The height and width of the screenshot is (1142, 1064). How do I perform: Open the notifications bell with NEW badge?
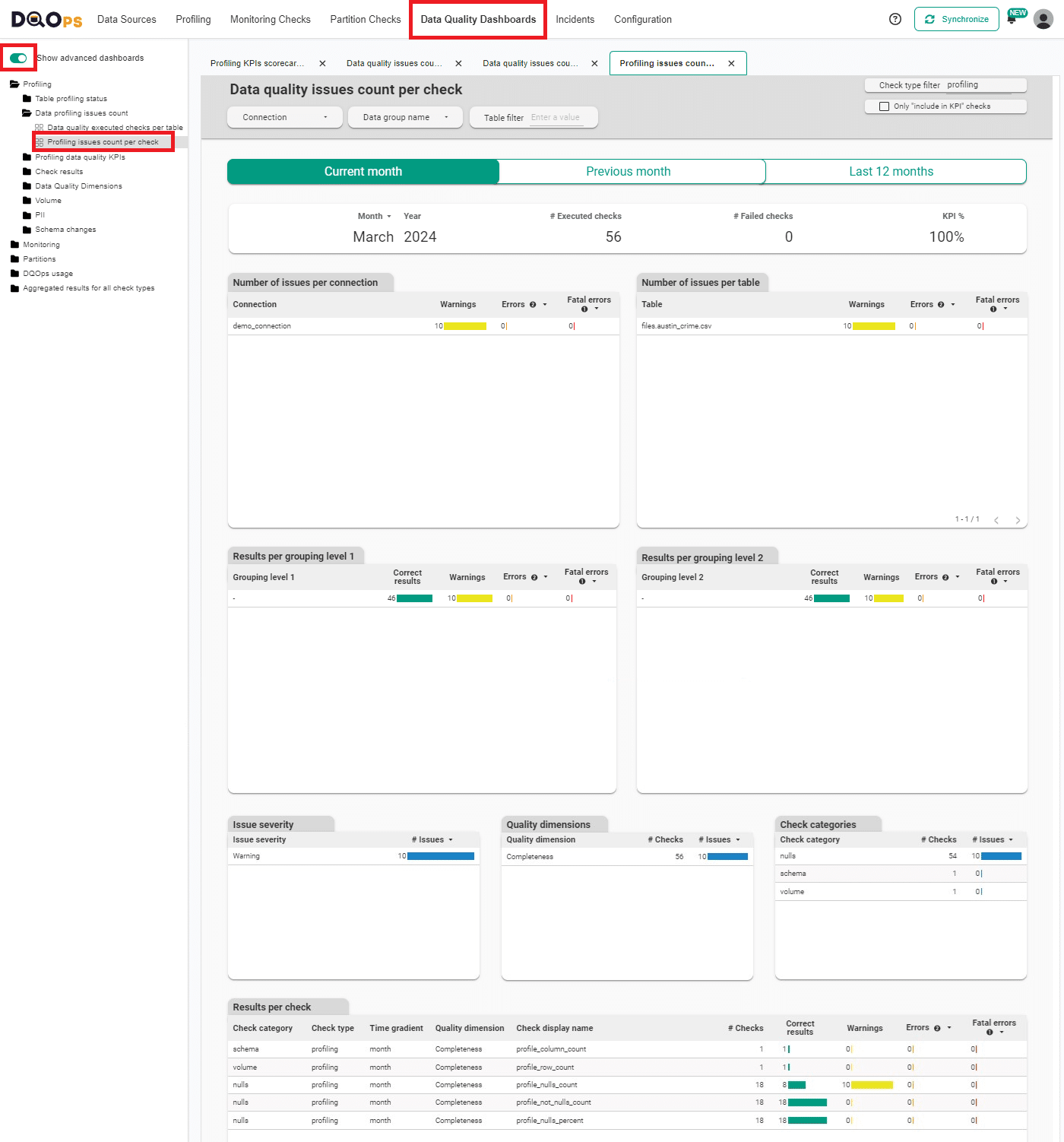pos(1012,19)
